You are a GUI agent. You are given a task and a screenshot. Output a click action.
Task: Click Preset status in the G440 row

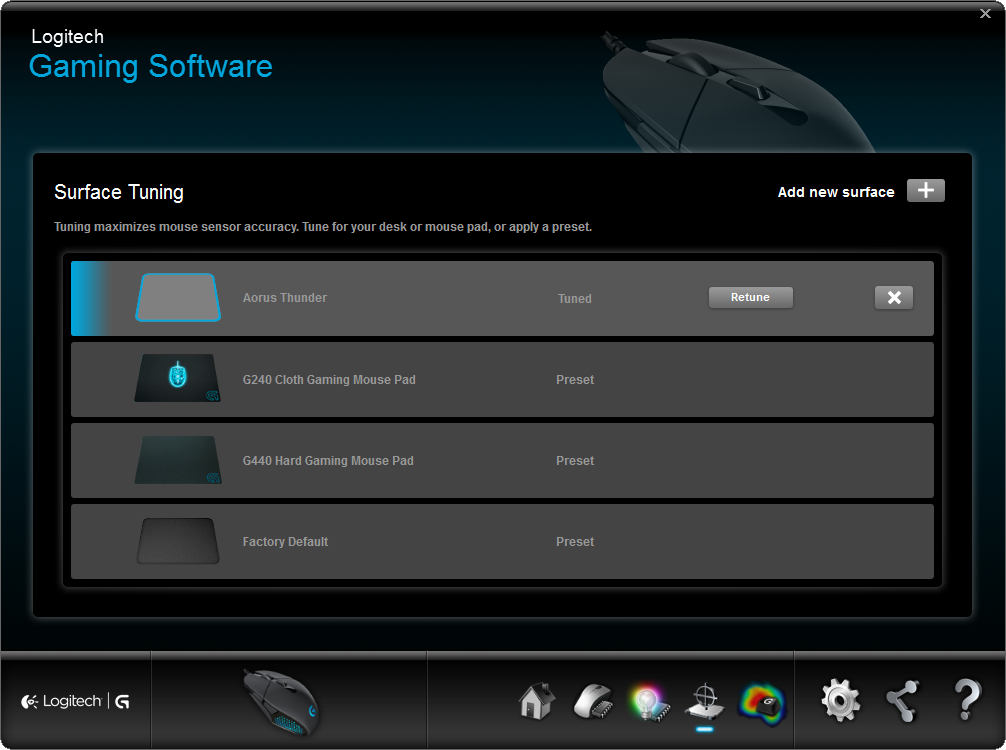tap(575, 461)
